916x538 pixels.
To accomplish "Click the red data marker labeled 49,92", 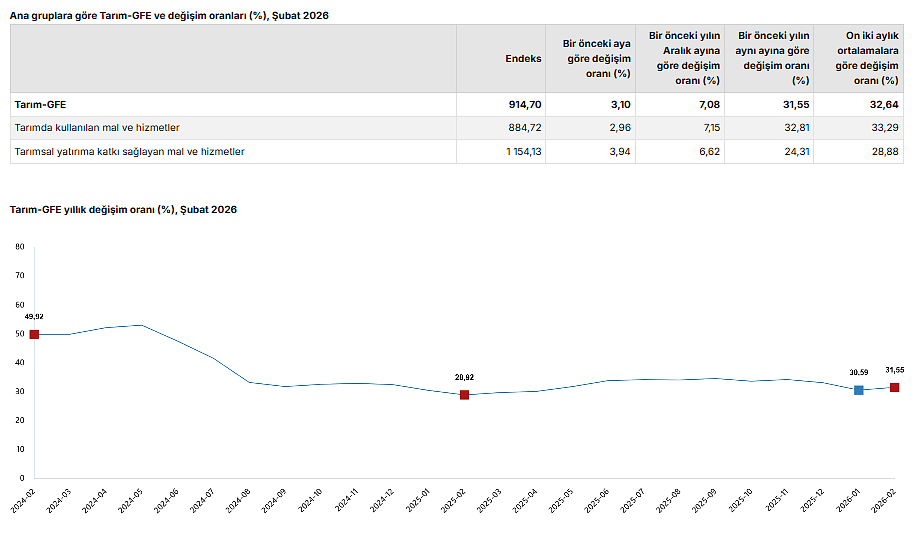I will (x=34, y=334).
